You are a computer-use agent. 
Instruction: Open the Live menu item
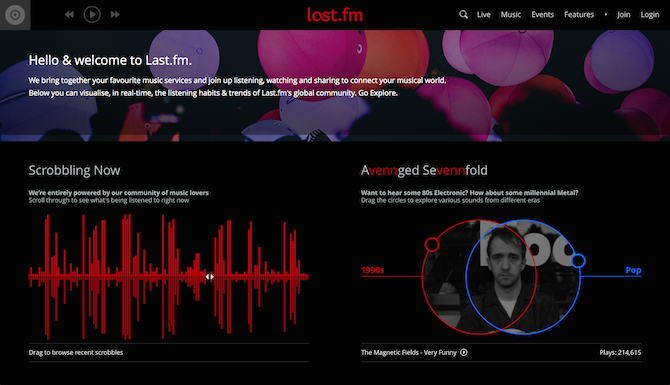click(x=484, y=15)
